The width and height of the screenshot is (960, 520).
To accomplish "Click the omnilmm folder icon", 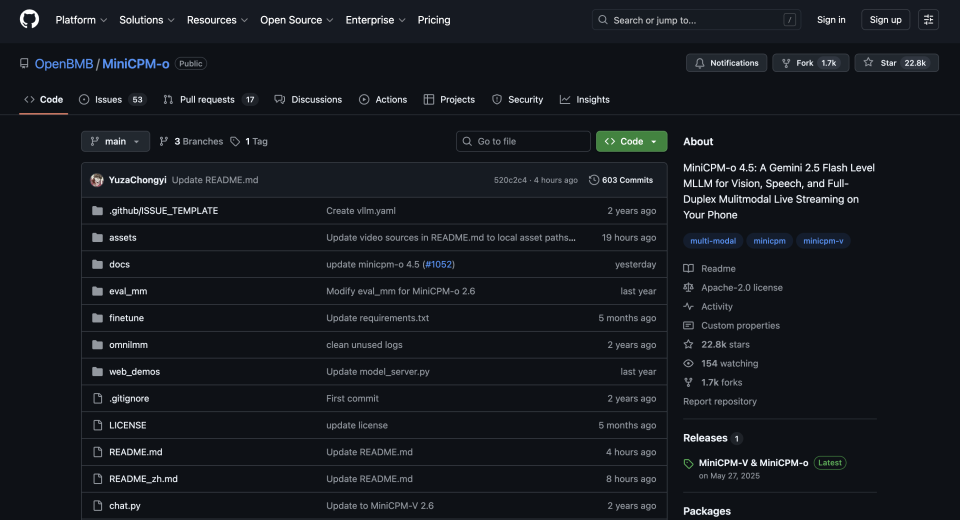I will pyautogui.click(x=97, y=345).
